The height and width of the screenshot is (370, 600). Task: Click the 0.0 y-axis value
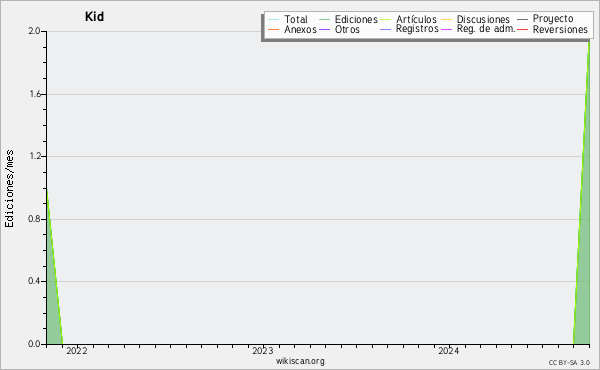click(x=35, y=344)
